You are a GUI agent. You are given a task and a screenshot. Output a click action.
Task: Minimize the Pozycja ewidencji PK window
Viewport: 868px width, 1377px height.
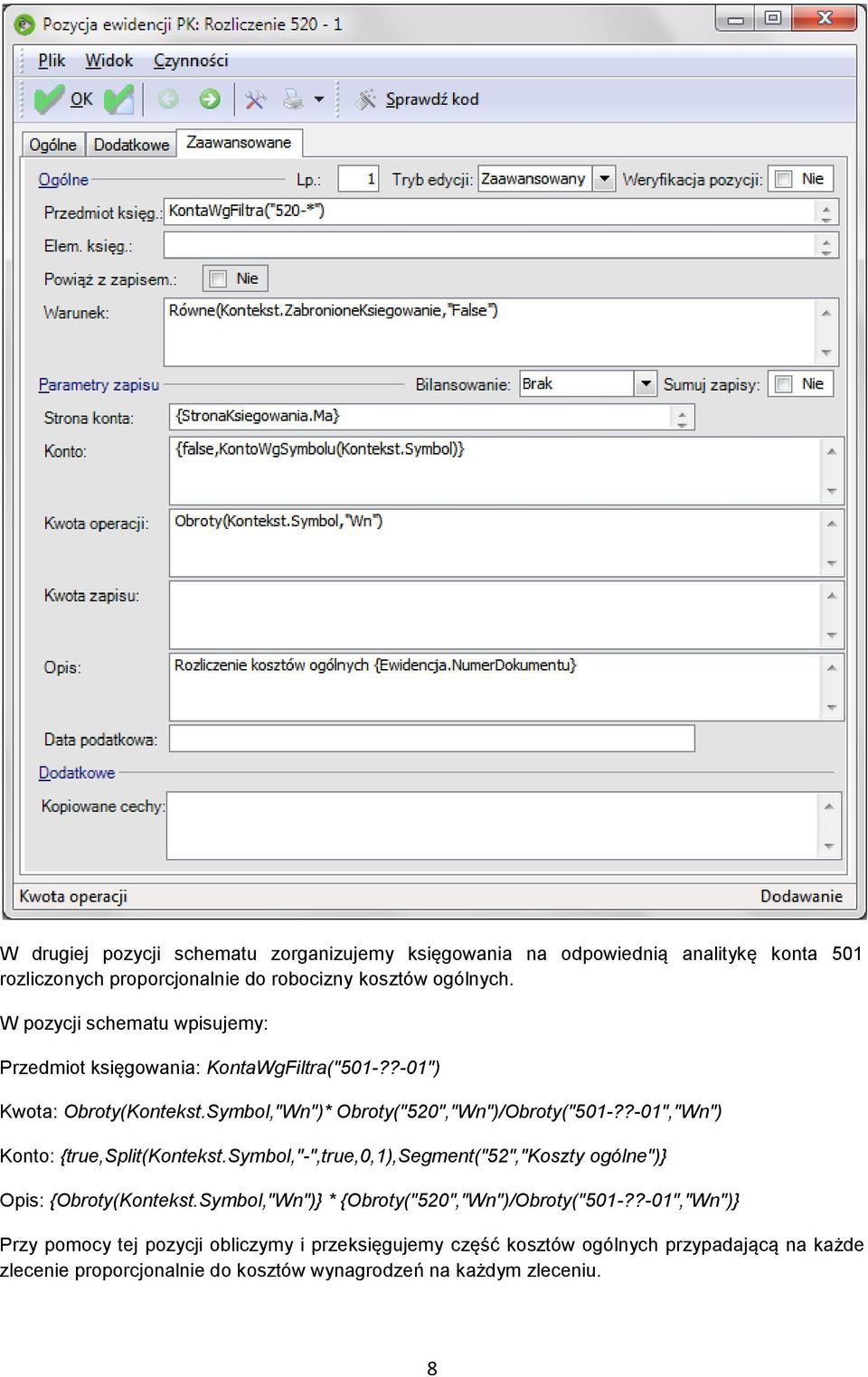pyautogui.click(x=736, y=18)
